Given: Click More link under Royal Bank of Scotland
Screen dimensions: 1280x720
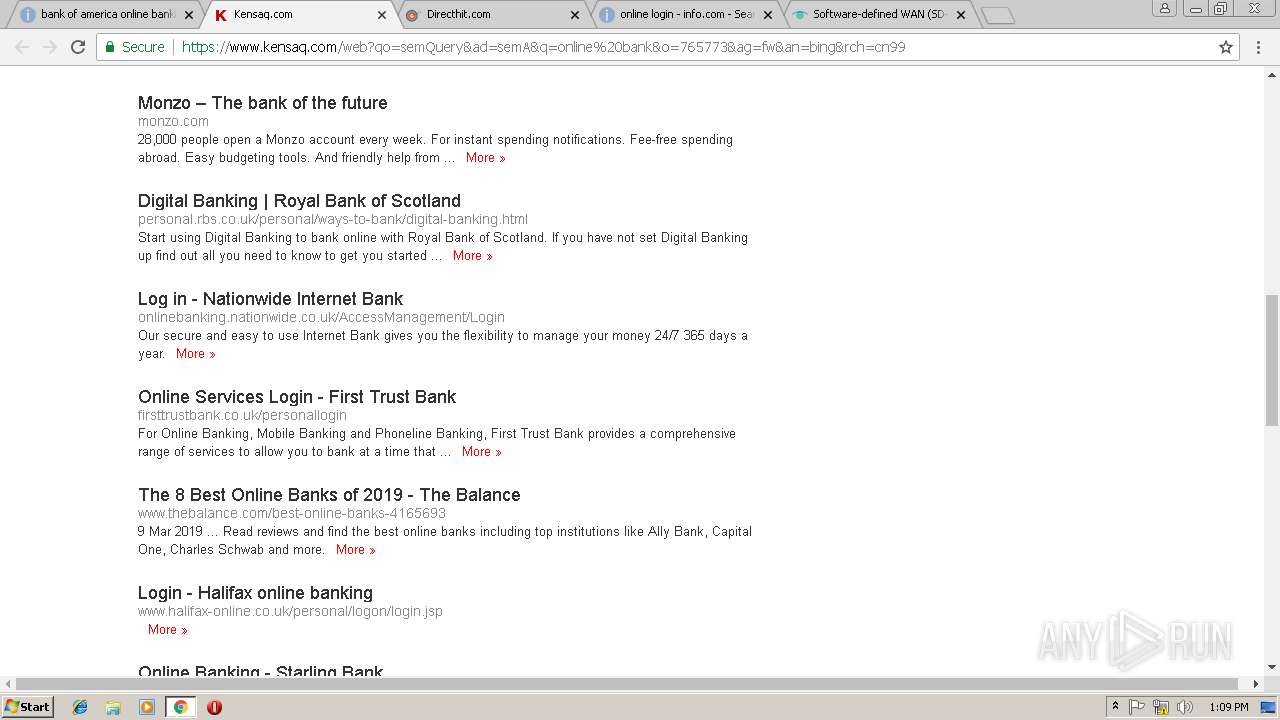Looking at the screenshot, I should (x=472, y=256).
